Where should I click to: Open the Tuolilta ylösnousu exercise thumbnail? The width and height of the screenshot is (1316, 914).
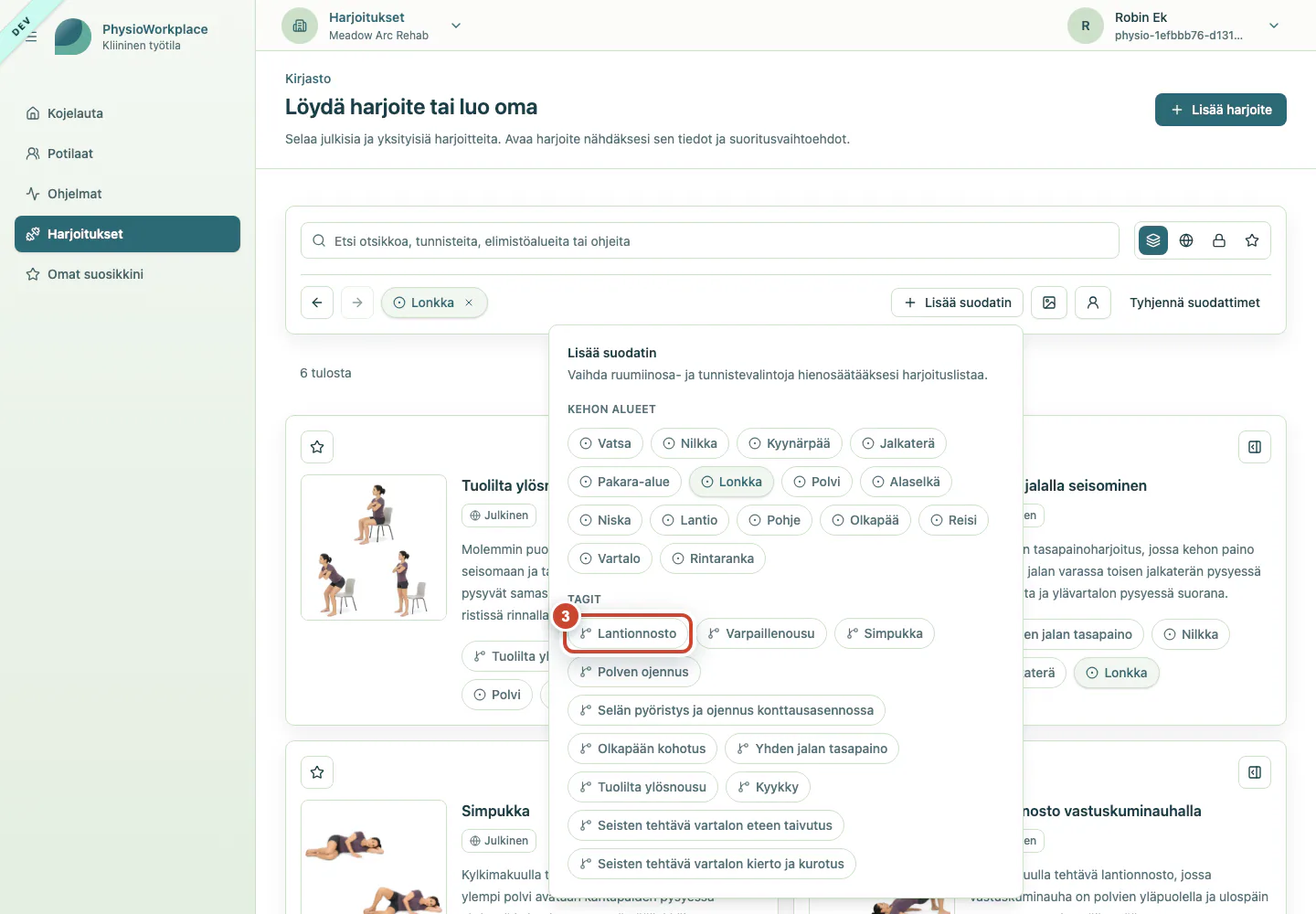pos(374,547)
